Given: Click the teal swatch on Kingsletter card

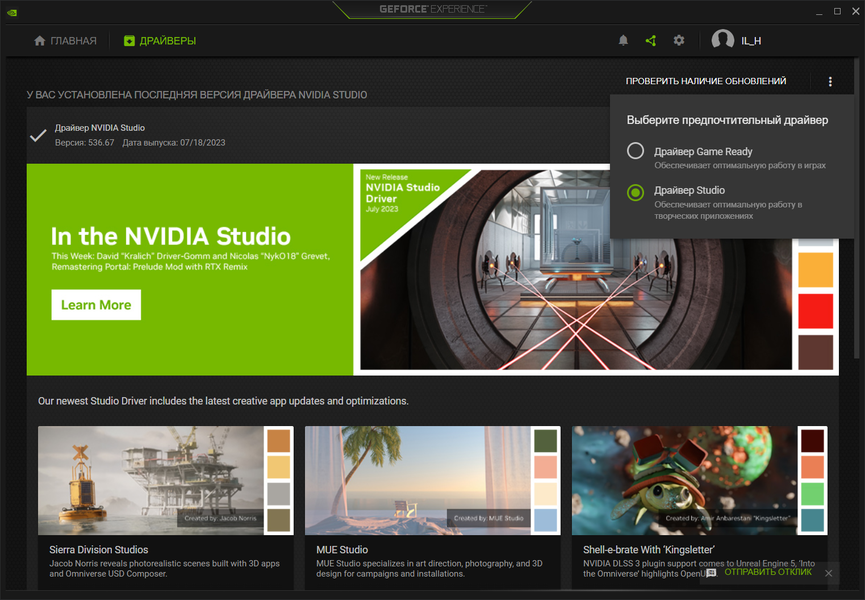Looking at the screenshot, I should [x=813, y=520].
